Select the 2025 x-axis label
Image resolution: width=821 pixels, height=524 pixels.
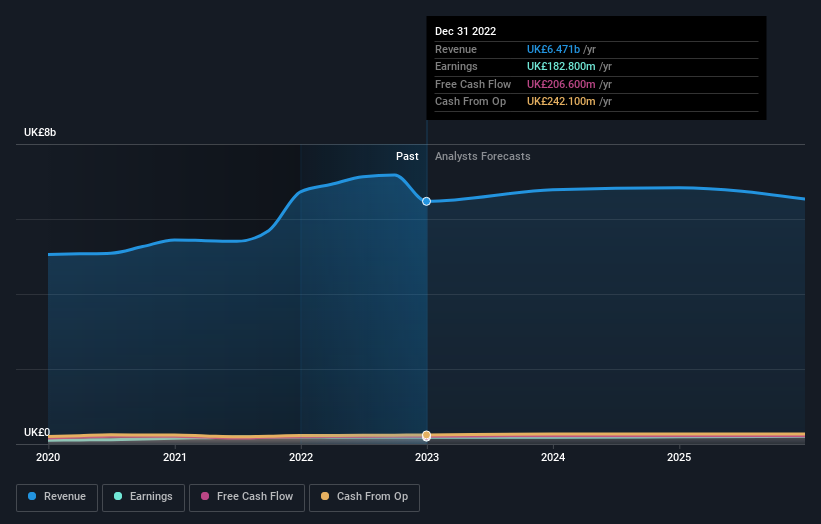tap(679, 458)
